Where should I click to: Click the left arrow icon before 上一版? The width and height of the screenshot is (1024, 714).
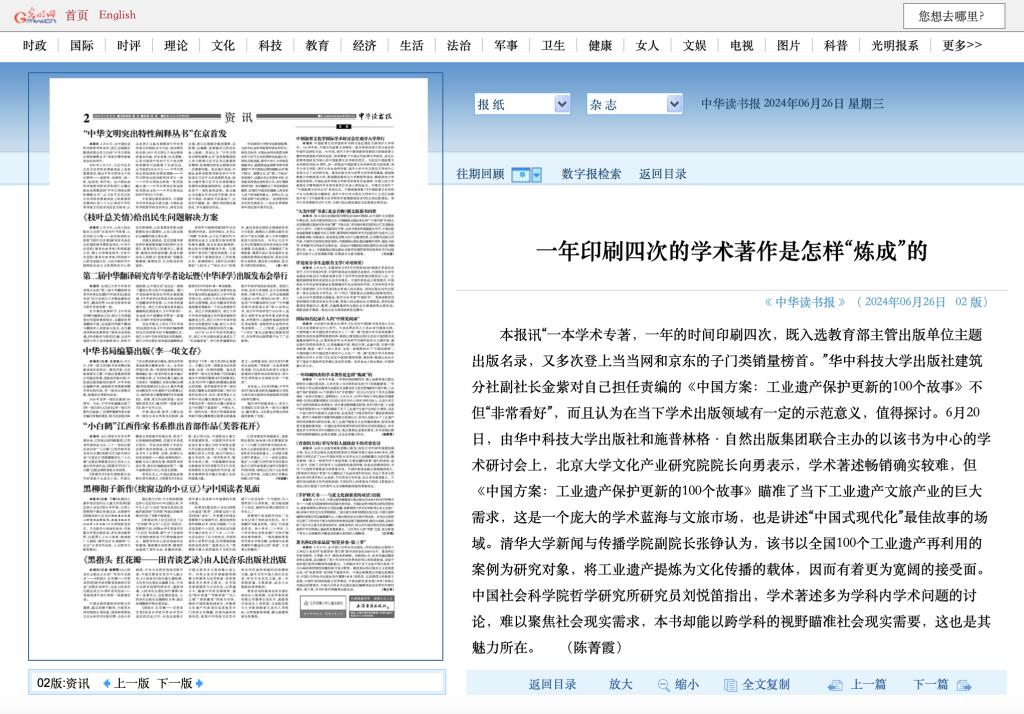click(x=107, y=683)
